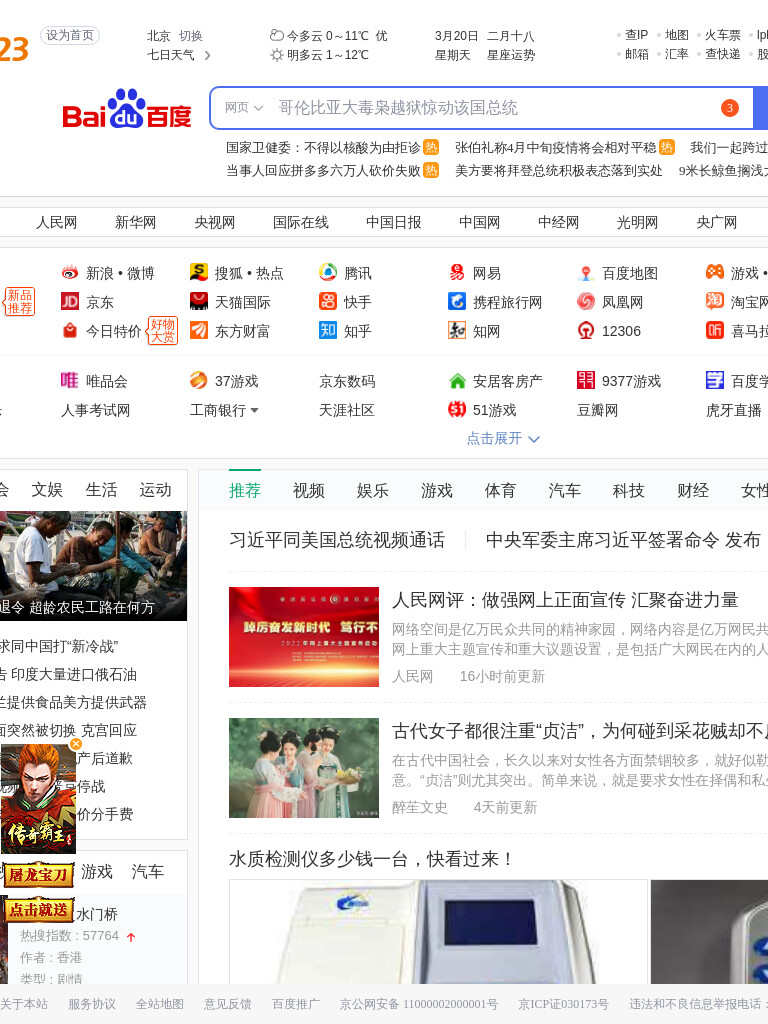
Task: Open the 查IP tool link
Action: tap(636, 35)
